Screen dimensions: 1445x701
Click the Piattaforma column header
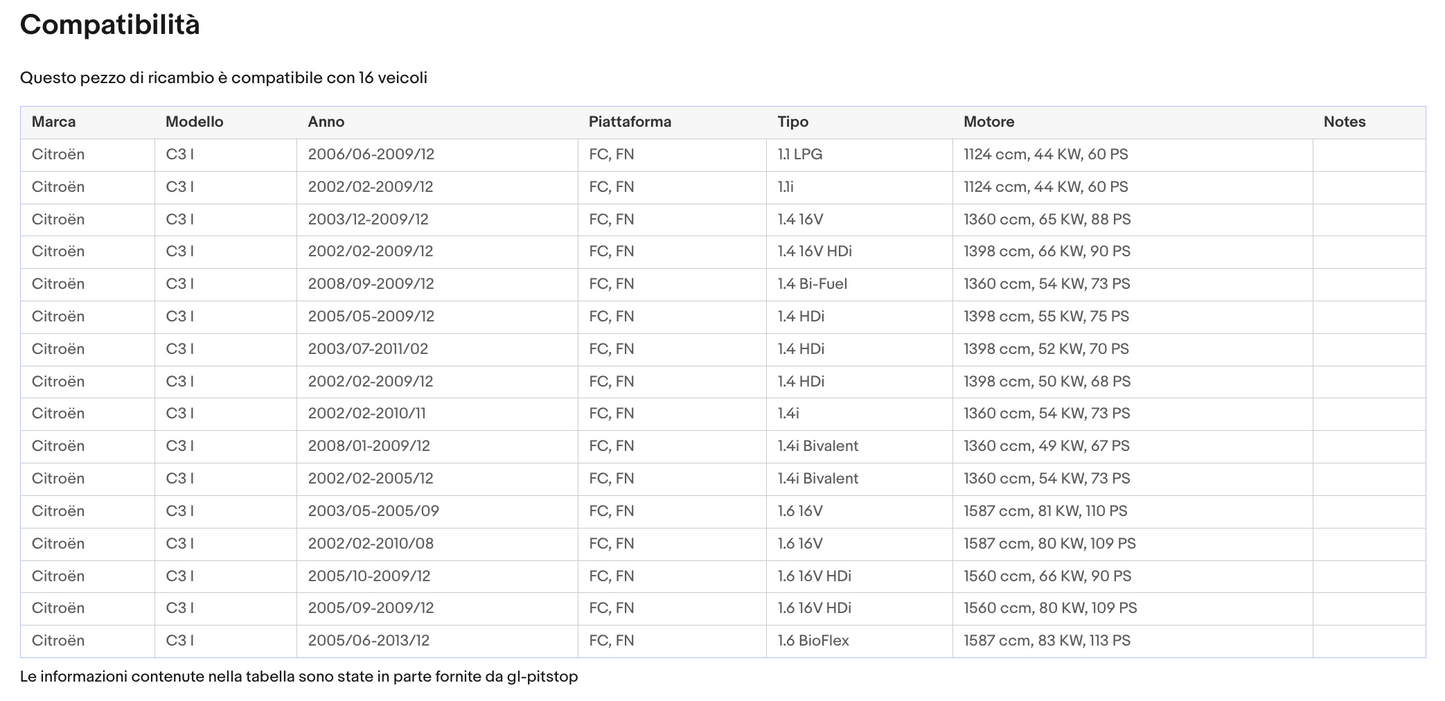tap(630, 122)
